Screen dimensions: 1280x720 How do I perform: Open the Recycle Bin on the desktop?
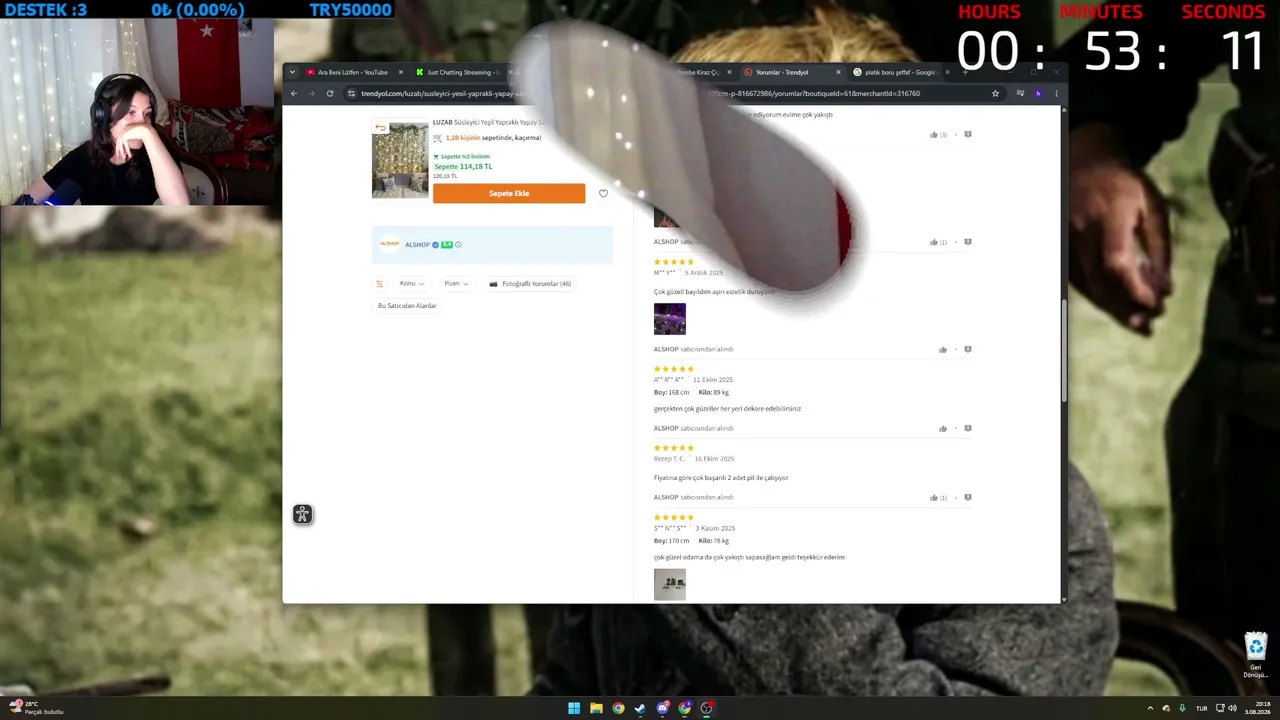point(1256,655)
